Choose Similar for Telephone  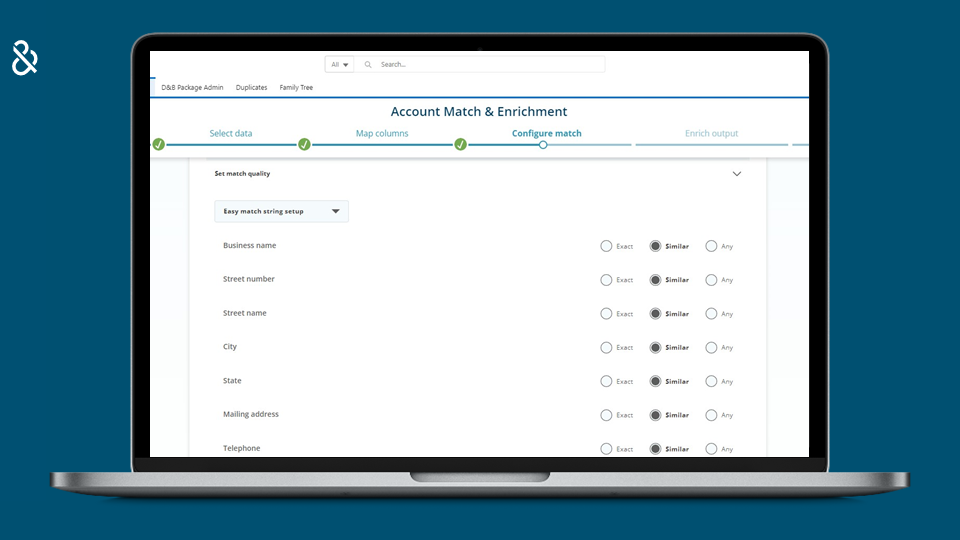(x=655, y=449)
